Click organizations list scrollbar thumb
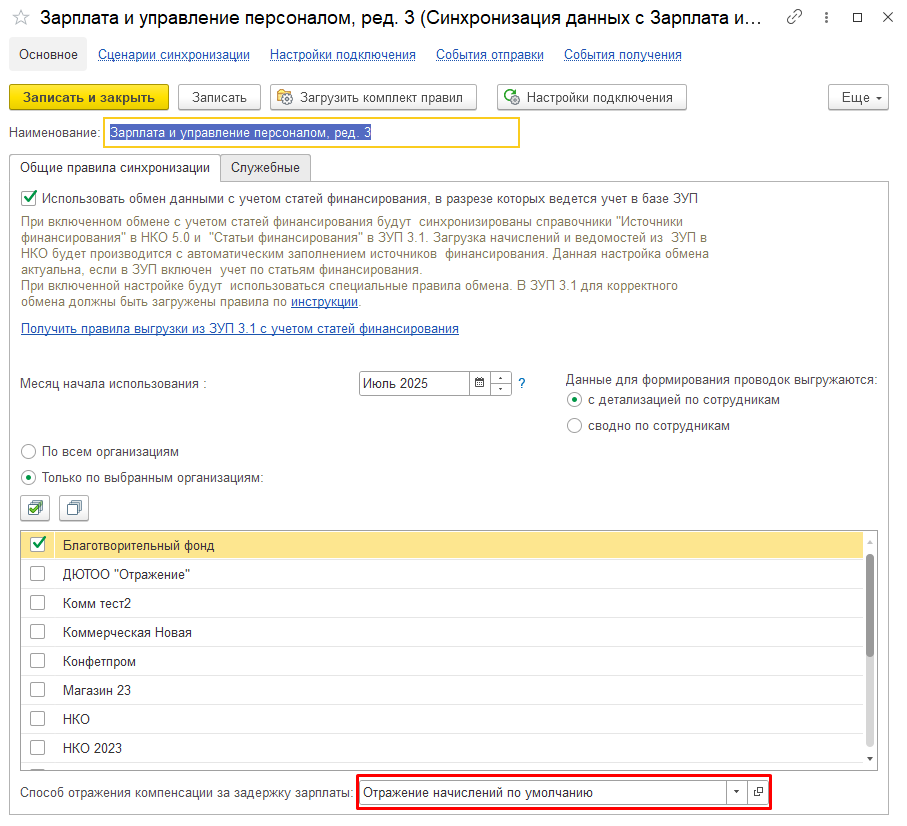Viewport: 907px width, 826px height. click(x=869, y=604)
